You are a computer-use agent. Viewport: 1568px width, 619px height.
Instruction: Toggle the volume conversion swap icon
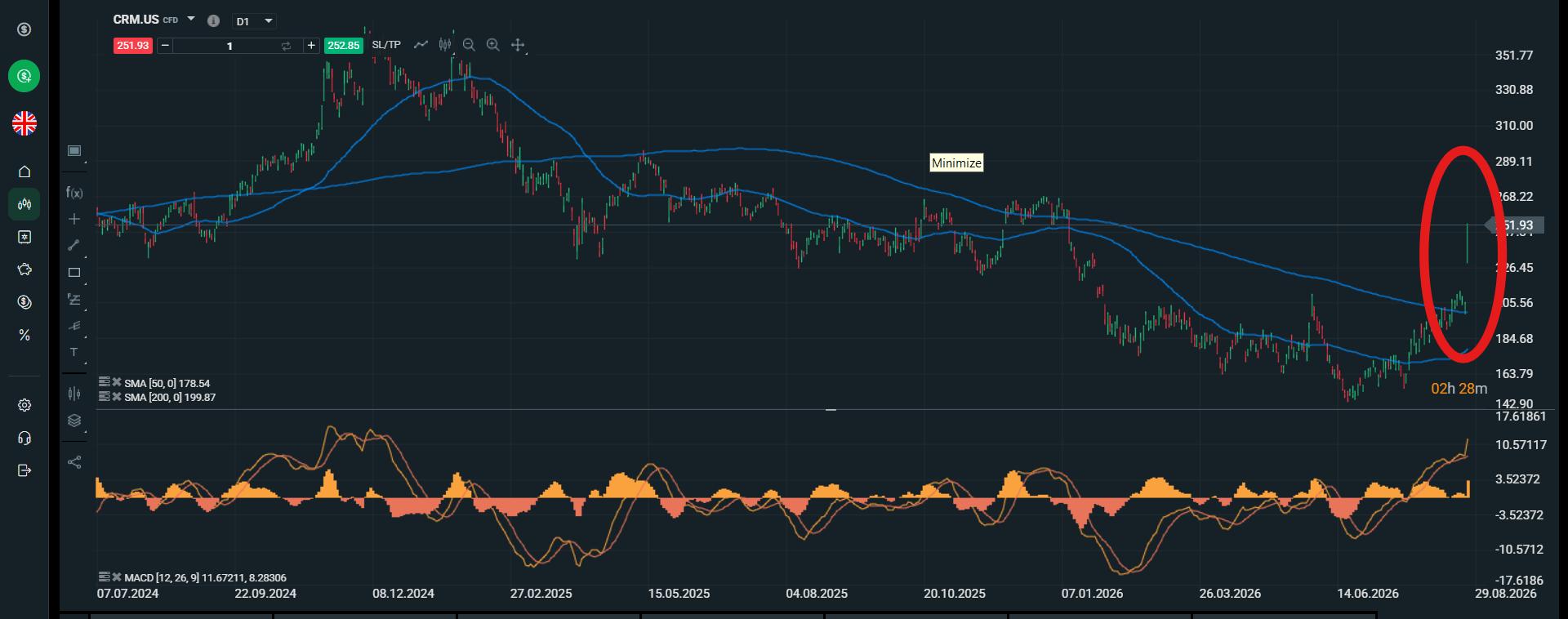click(x=286, y=46)
